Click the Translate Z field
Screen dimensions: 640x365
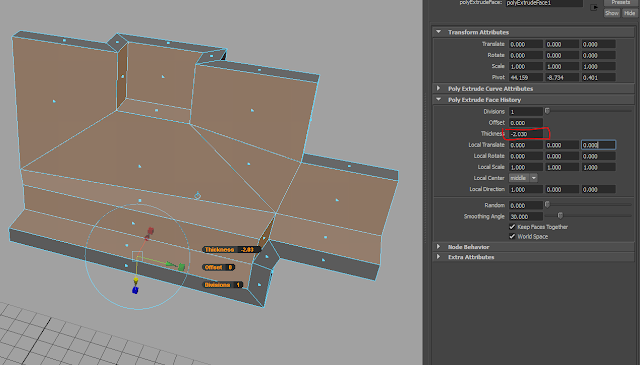[598, 45]
